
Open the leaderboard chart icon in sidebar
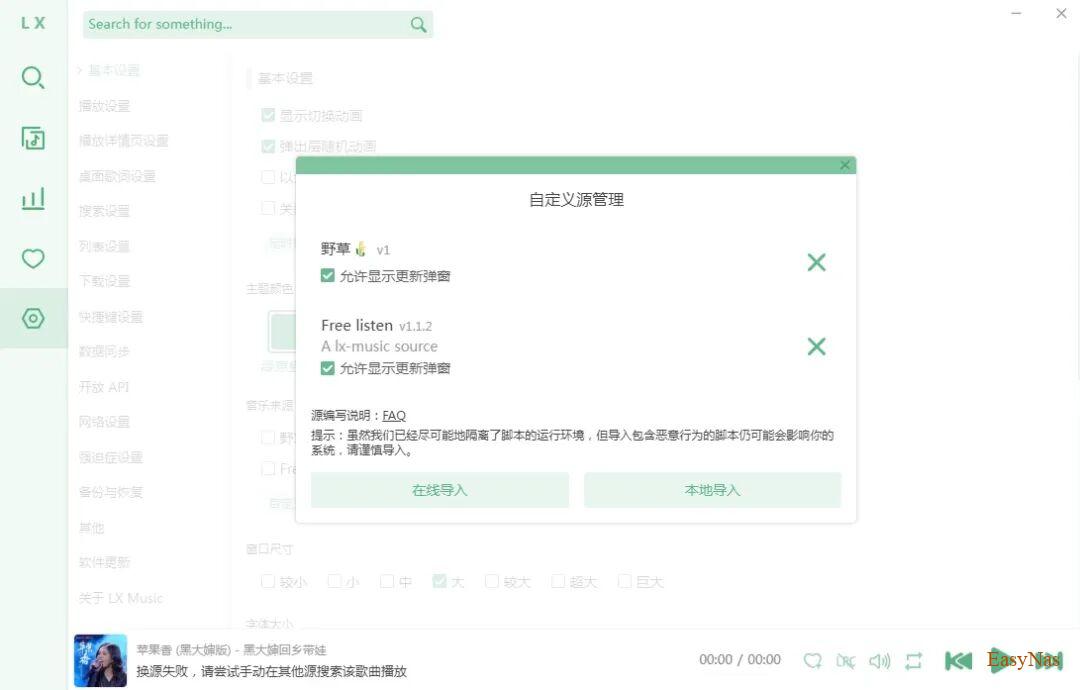[33, 198]
